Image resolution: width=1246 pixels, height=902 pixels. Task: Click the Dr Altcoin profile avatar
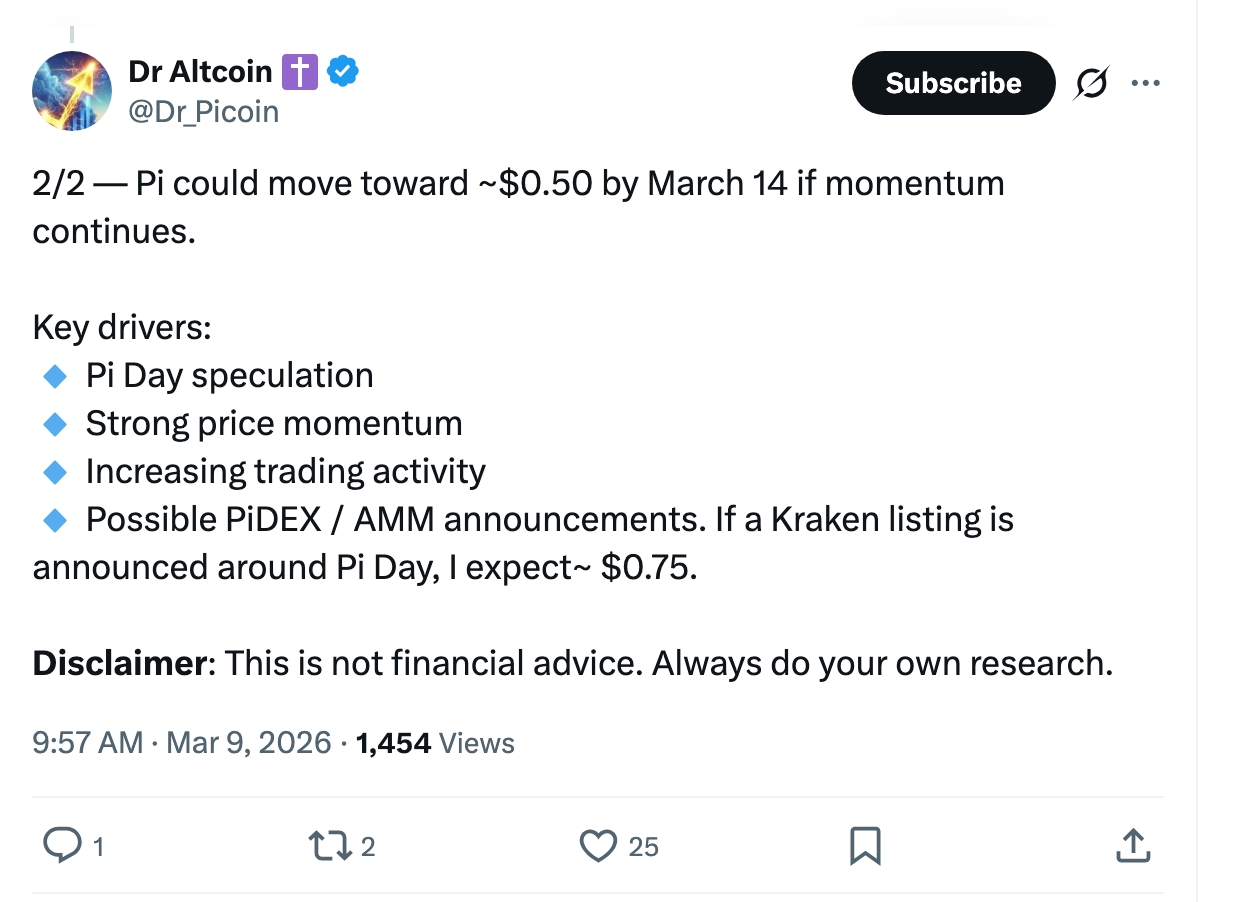tap(72, 91)
